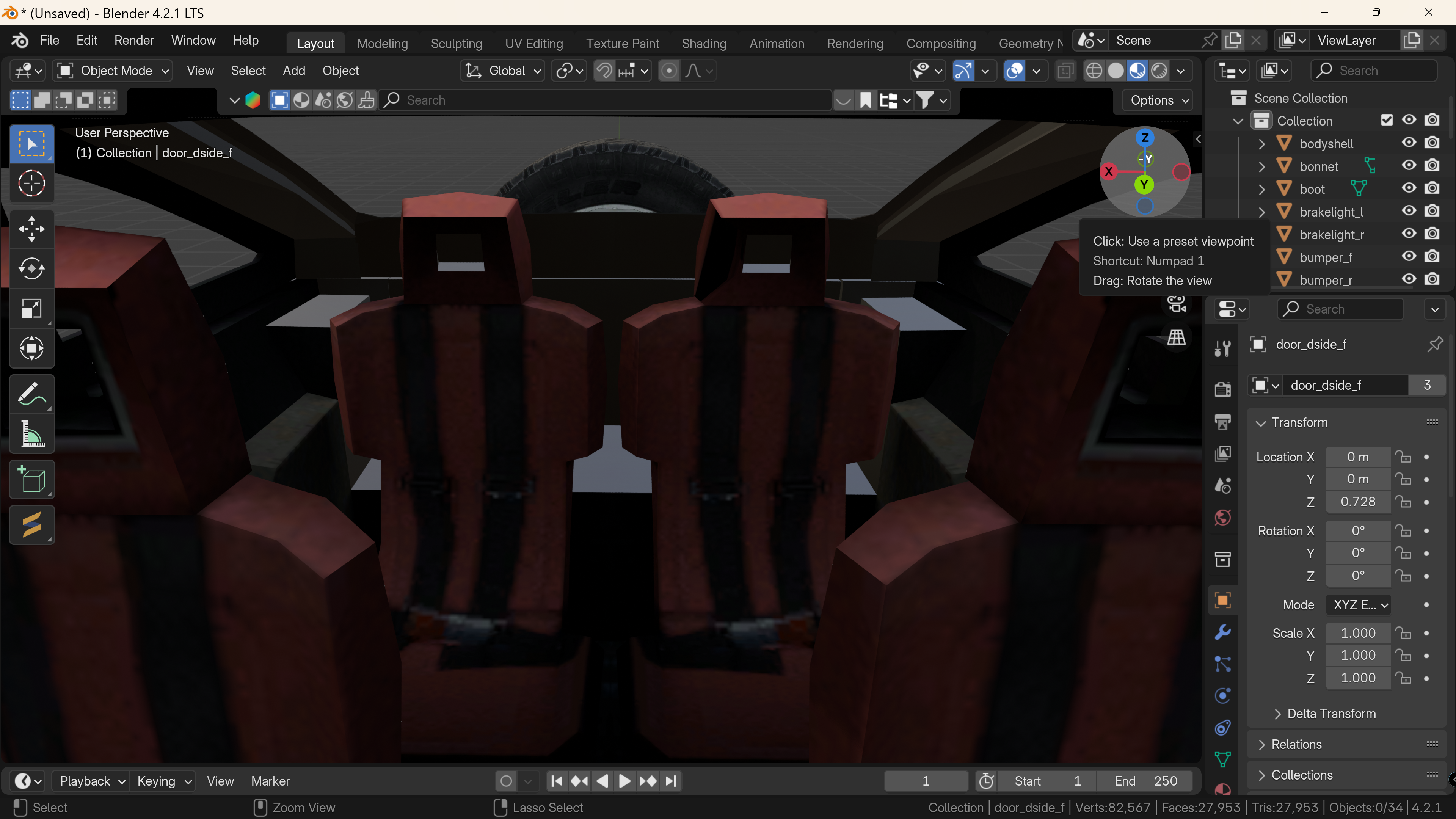Screen dimensions: 1456x819
Task: Switch to rendered viewport shading
Action: point(1159,71)
